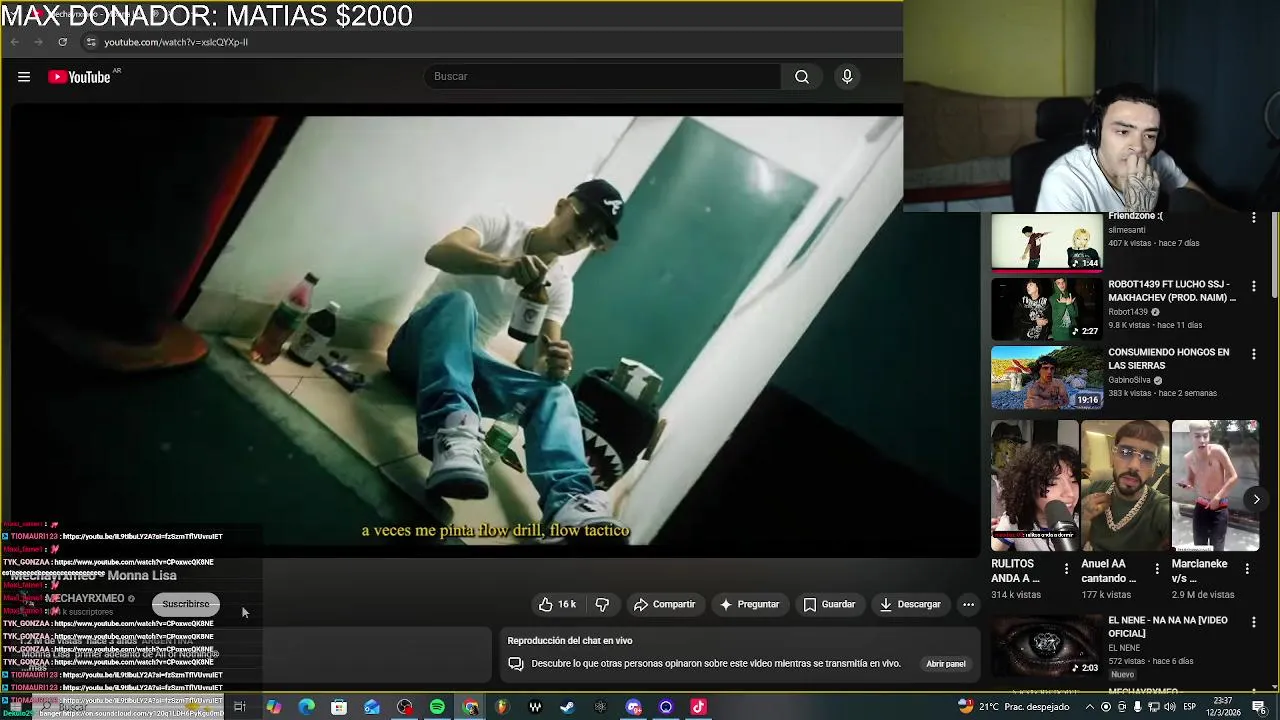Open Steam from the taskbar
1280x720 pixels.
[x=567, y=707]
